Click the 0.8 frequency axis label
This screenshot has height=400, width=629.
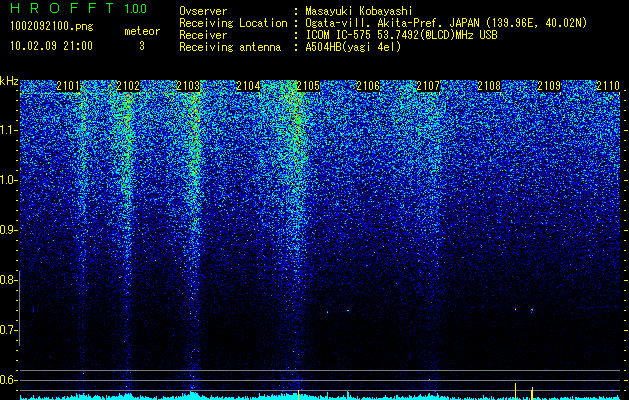[x=9, y=280]
